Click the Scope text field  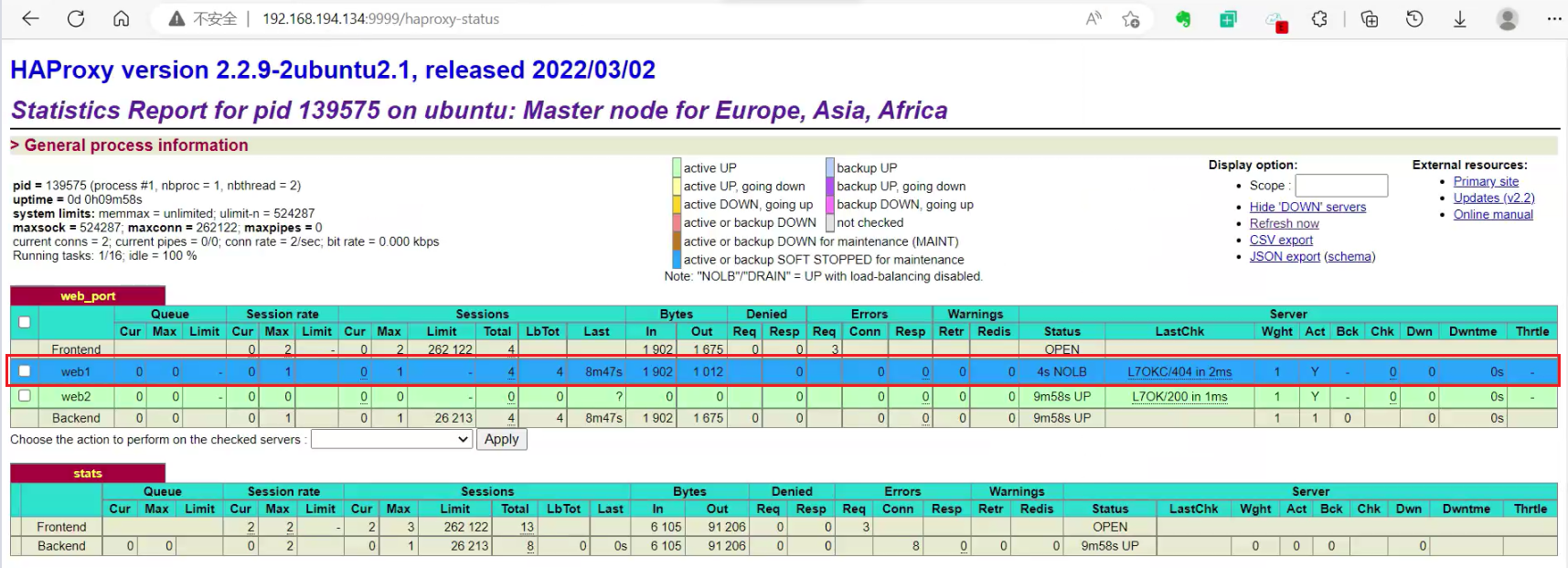pyautogui.click(x=1341, y=186)
